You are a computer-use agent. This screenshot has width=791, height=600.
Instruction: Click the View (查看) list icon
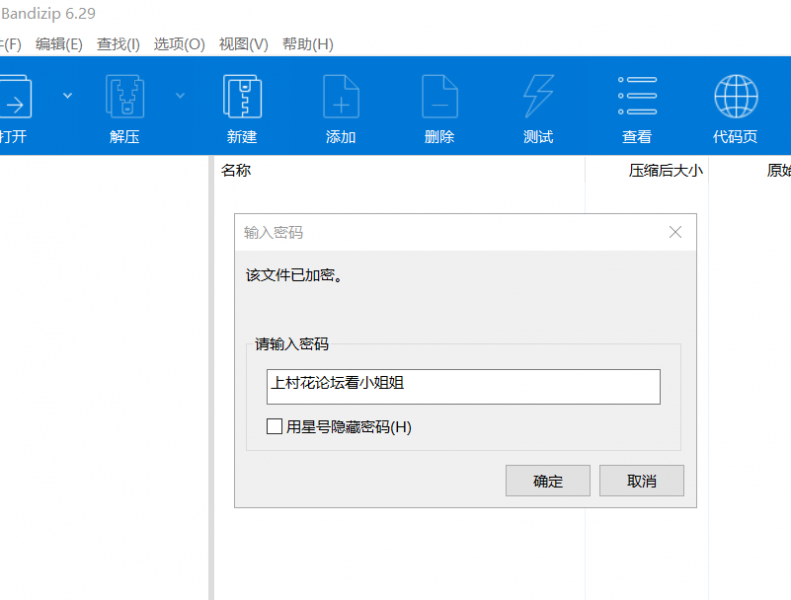pos(637,98)
